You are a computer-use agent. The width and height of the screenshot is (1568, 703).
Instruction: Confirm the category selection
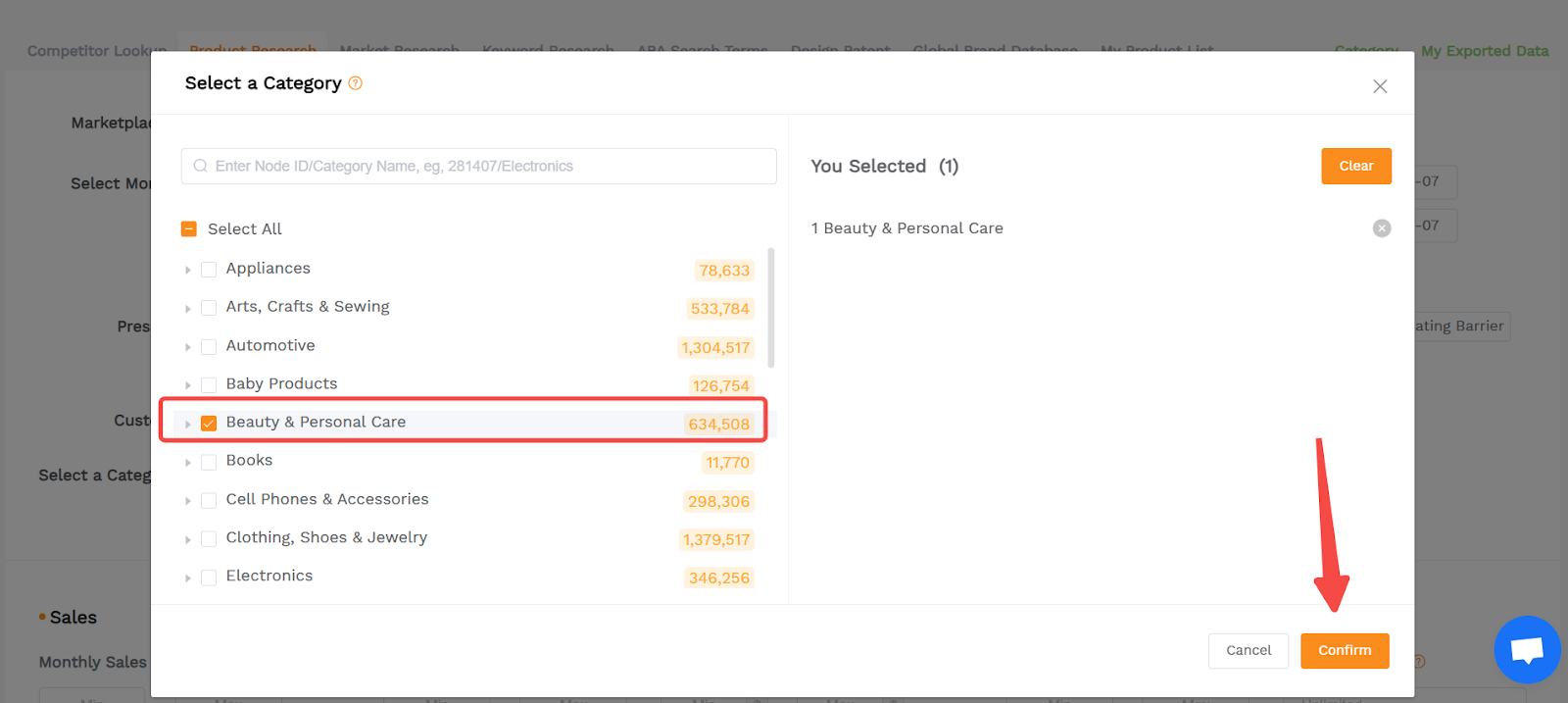(1345, 651)
